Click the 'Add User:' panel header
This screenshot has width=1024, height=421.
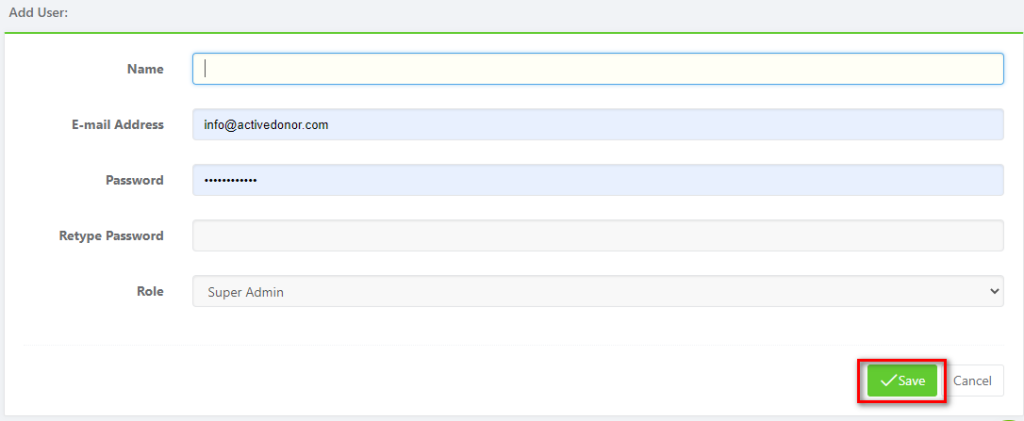[39, 13]
